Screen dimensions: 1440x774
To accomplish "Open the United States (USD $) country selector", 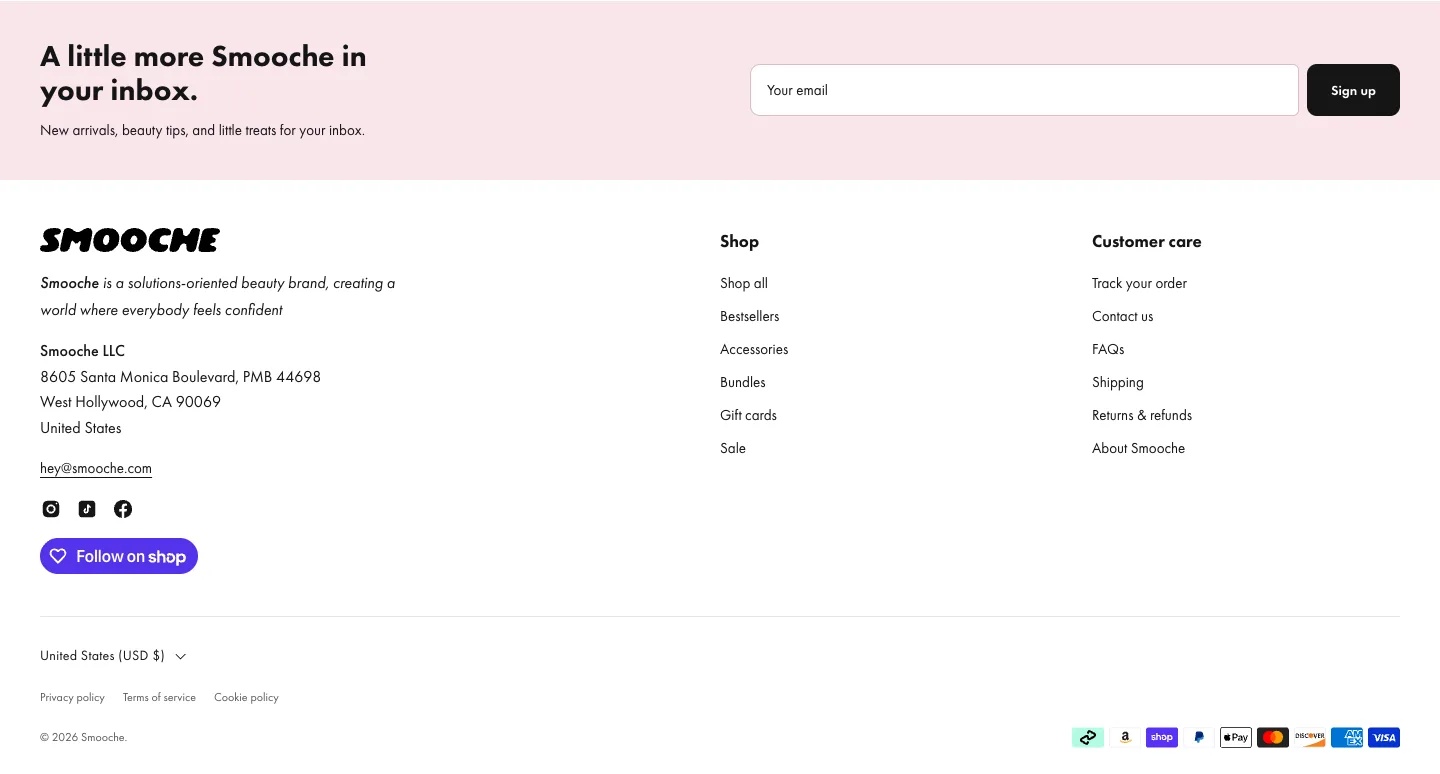I will click(113, 656).
